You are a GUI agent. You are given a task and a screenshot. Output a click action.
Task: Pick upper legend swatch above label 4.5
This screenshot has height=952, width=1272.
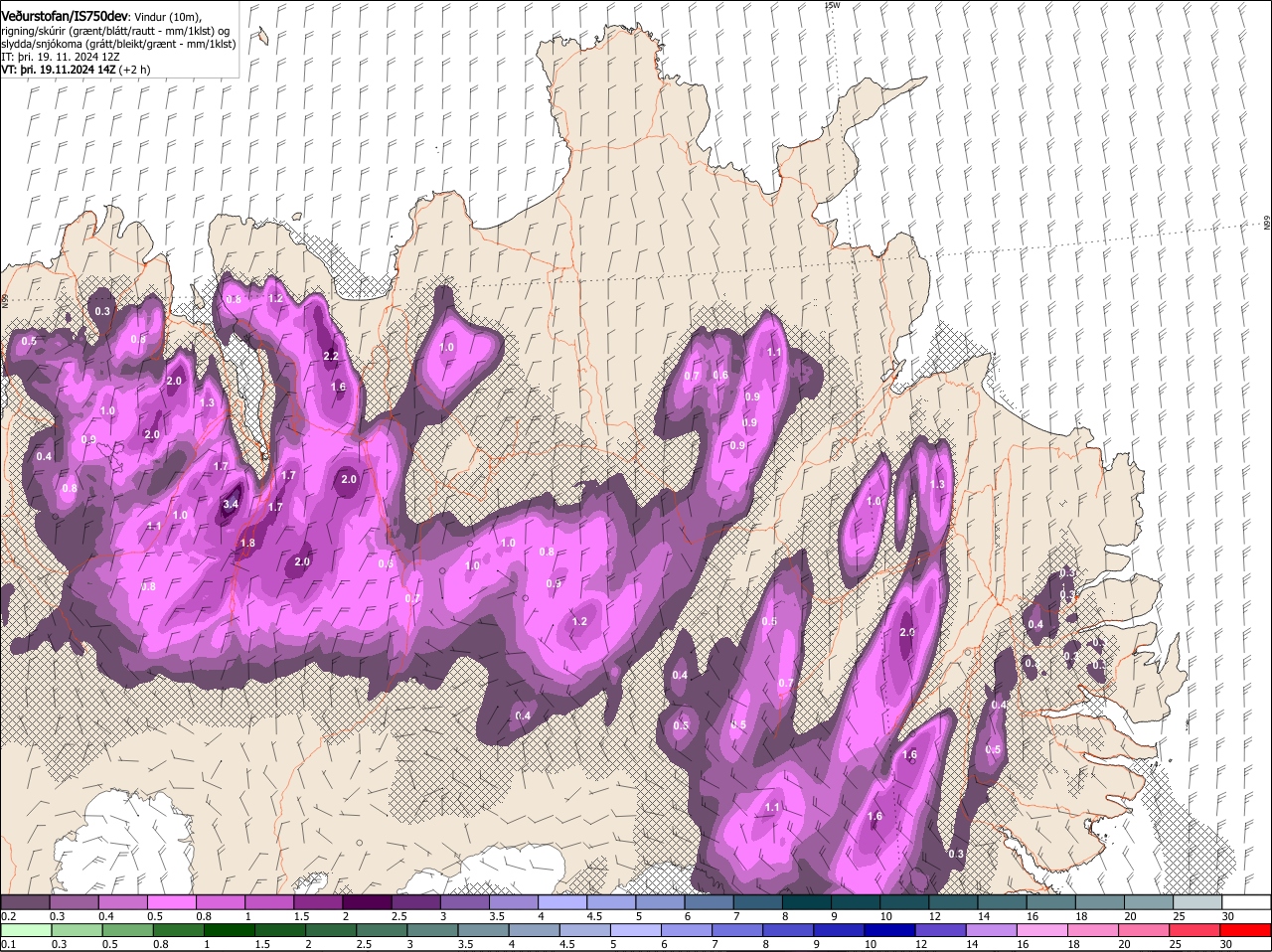pyautogui.click(x=611, y=902)
